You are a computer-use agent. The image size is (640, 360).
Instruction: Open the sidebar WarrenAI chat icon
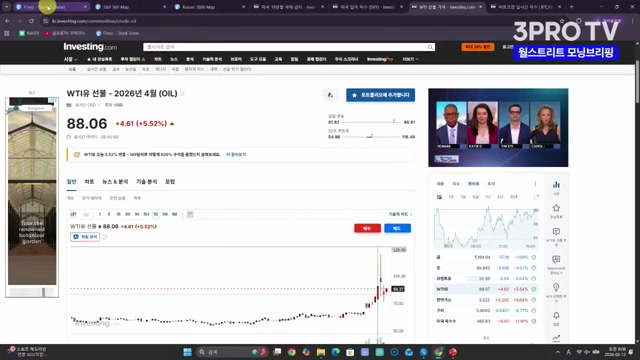click(556, 260)
